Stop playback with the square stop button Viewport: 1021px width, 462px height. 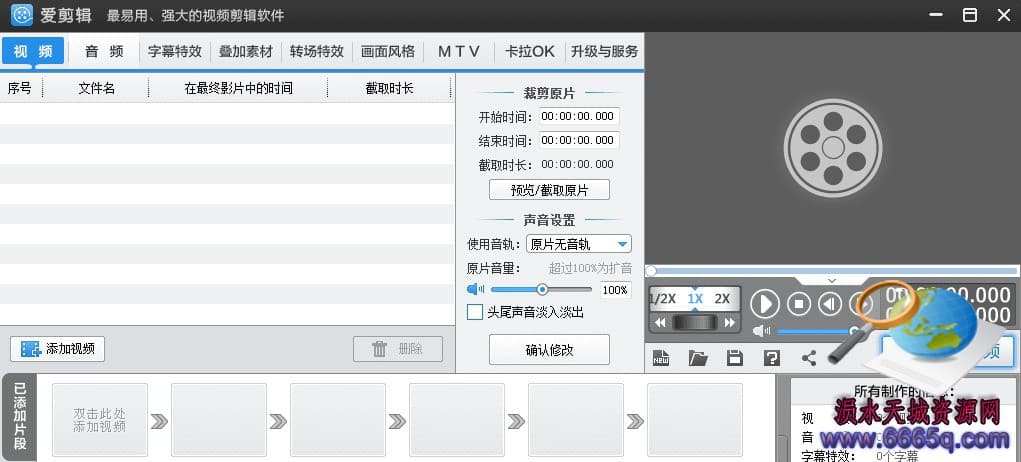click(x=799, y=304)
